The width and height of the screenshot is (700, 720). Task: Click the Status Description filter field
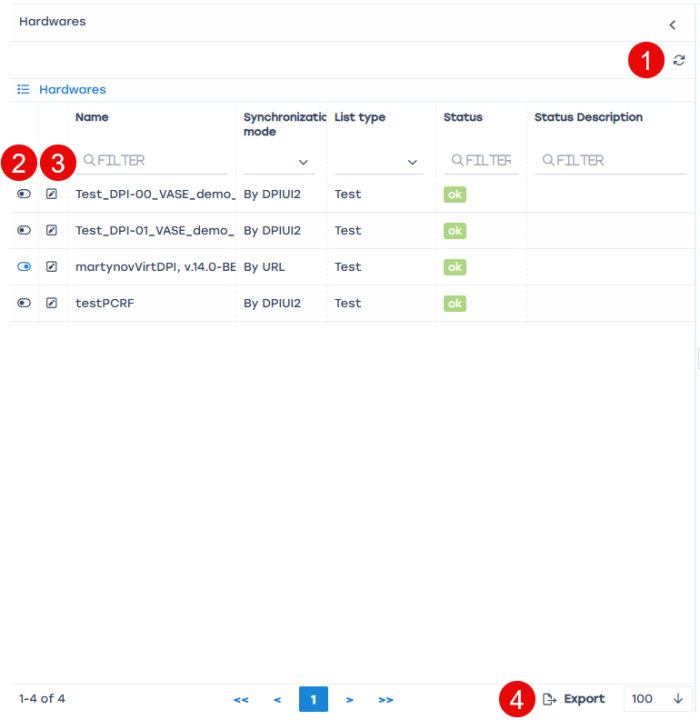pyautogui.click(x=610, y=160)
